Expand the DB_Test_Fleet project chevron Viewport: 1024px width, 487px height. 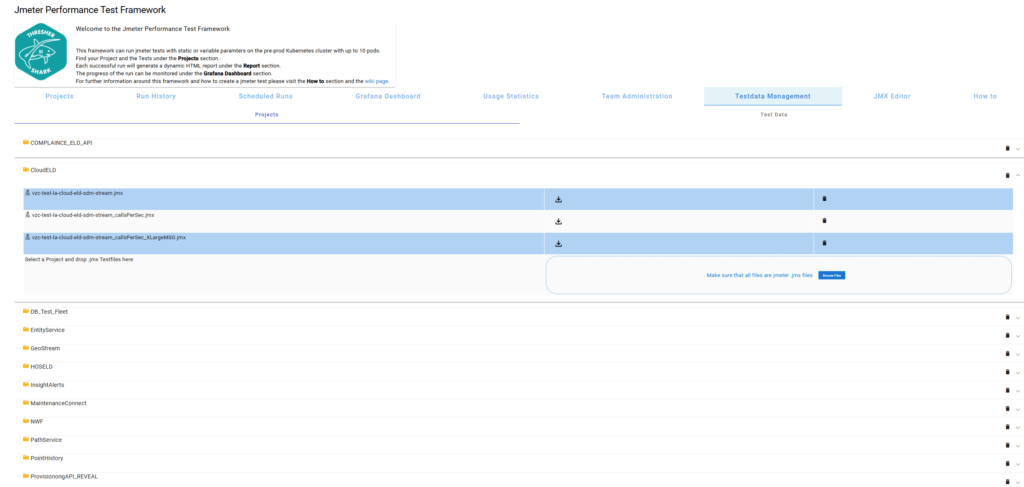1017,318
